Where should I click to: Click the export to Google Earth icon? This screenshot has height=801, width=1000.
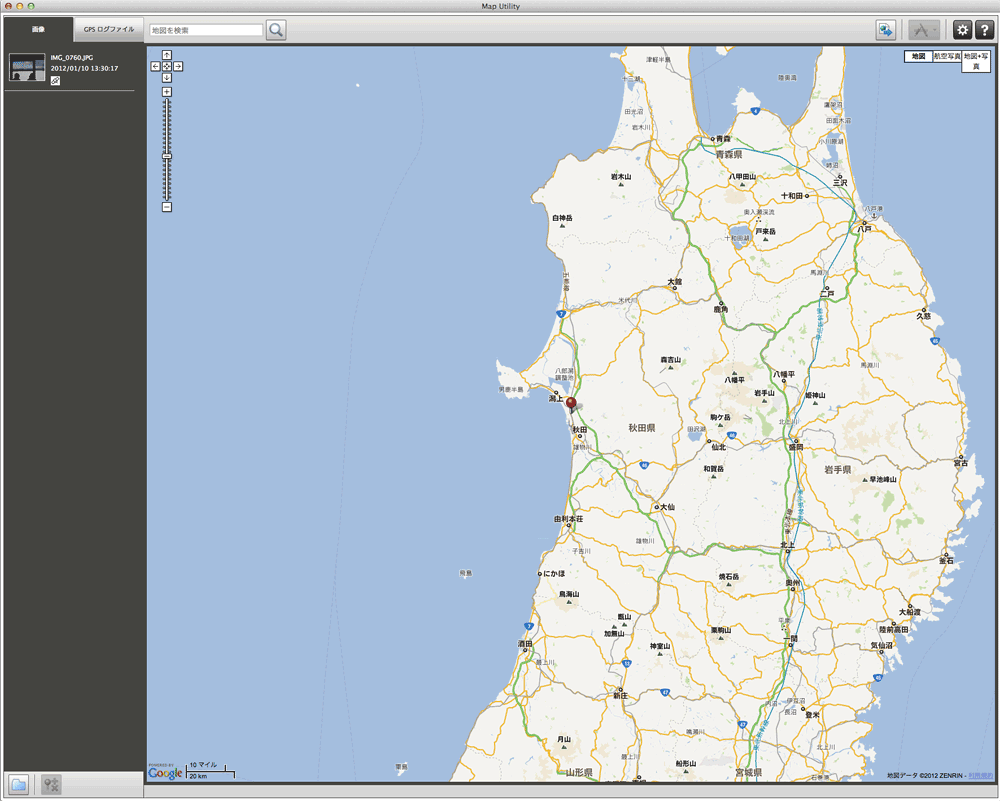tap(885, 30)
